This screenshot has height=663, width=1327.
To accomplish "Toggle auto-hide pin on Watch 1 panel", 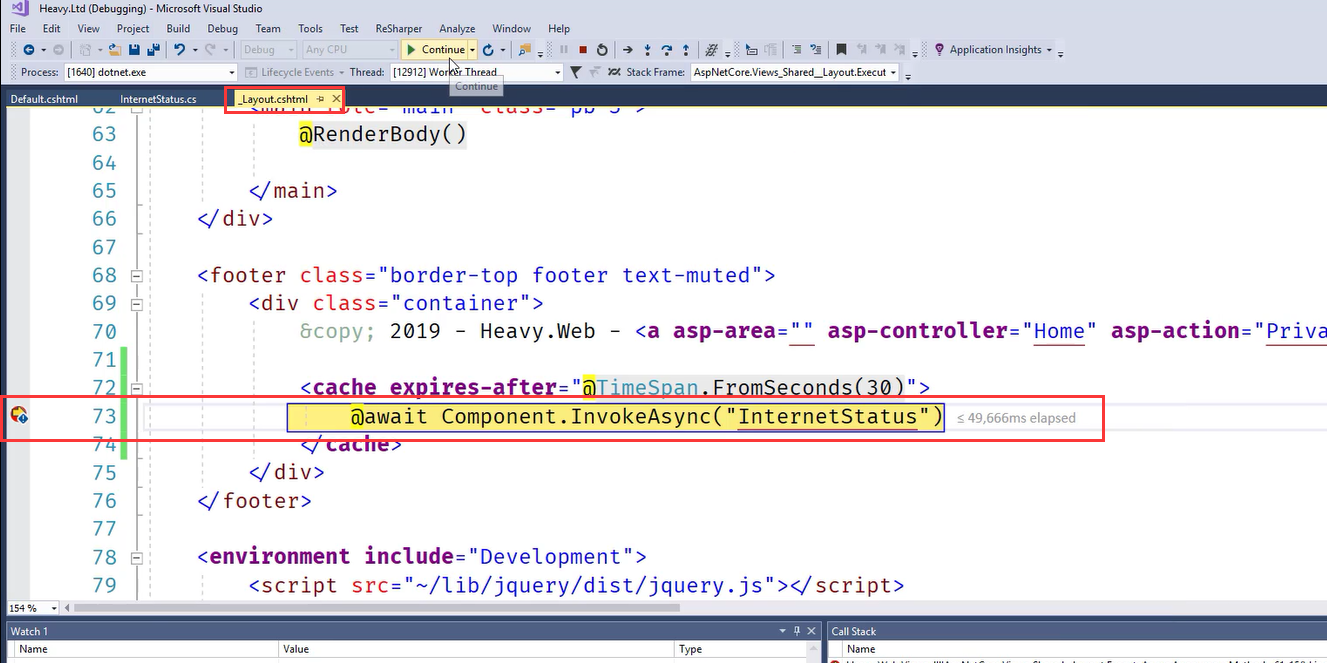I will (x=797, y=631).
